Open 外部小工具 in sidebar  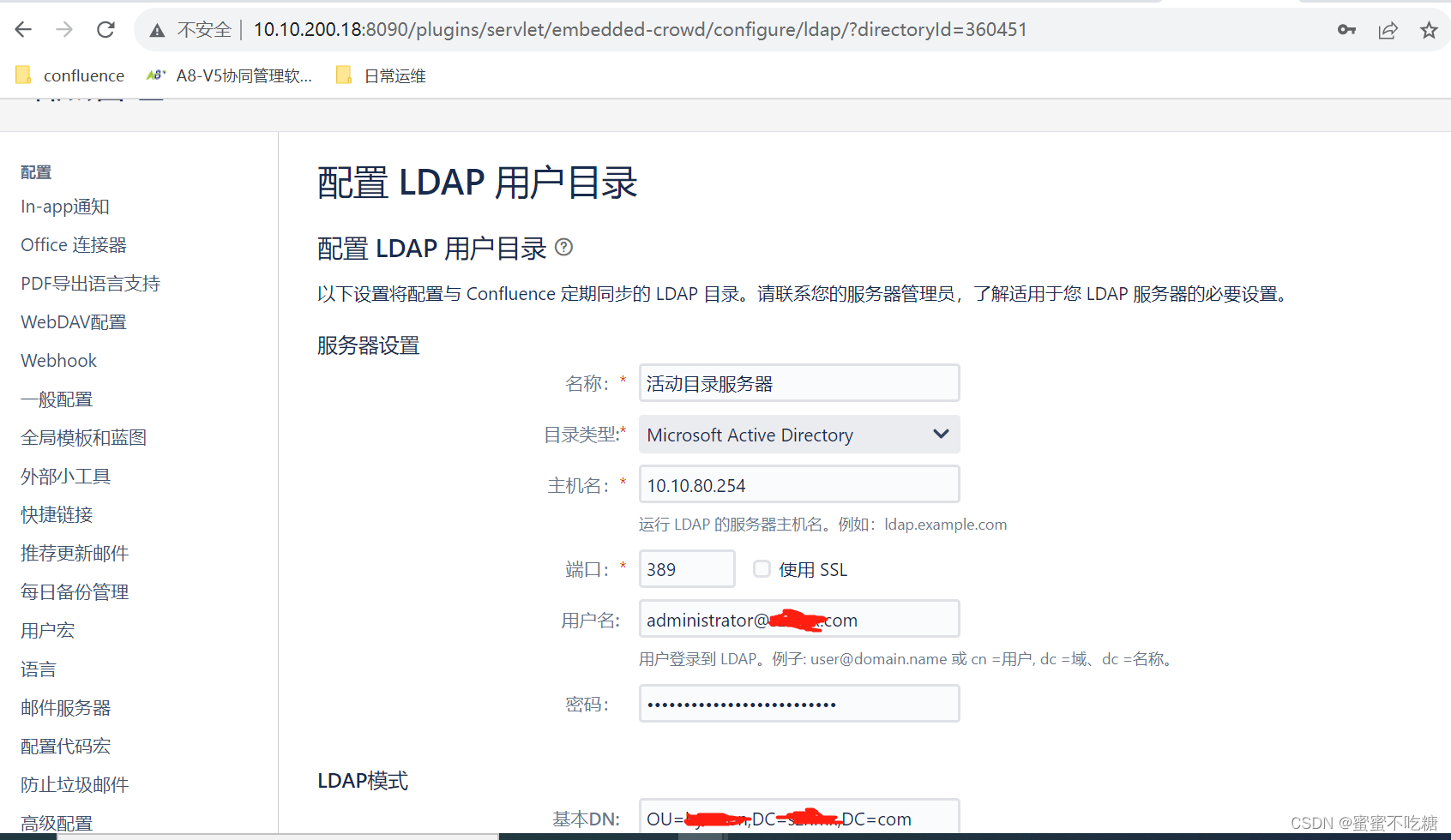66,477
